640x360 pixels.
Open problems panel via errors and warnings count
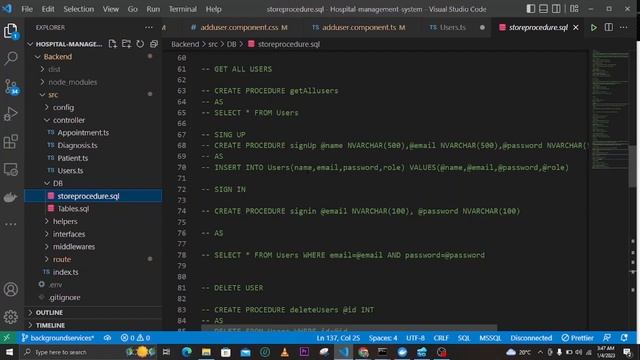135,338
